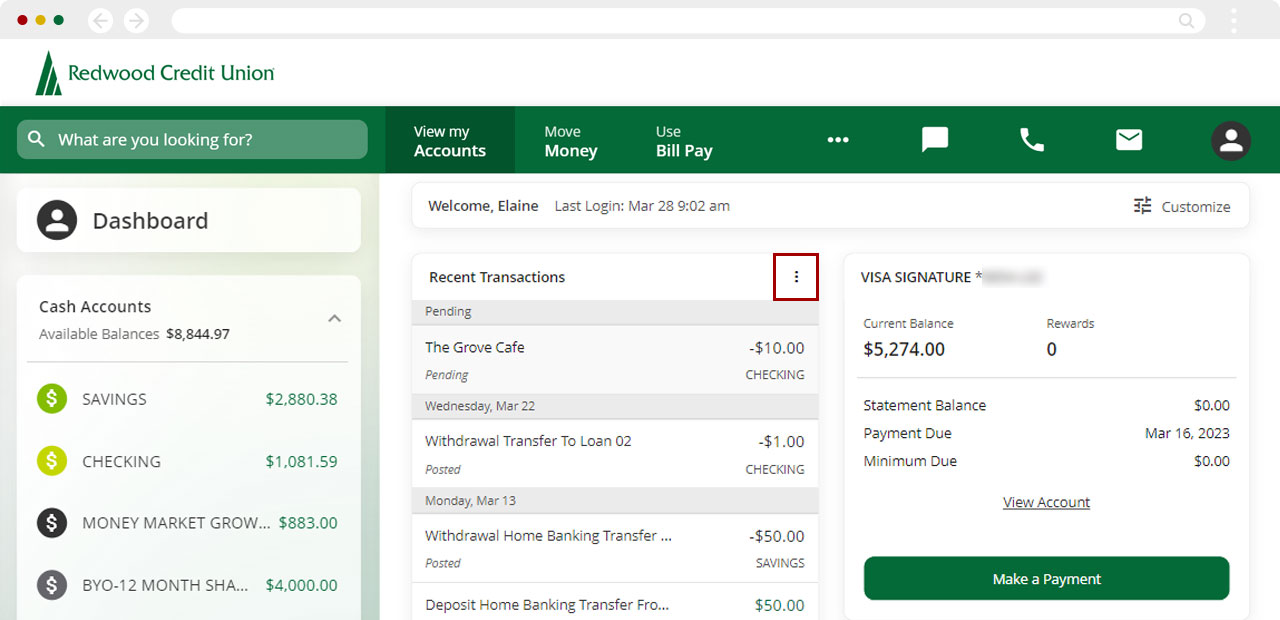The width and height of the screenshot is (1280, 620).
Task: Click the $1,081.59 checking balance
Action: pos(301,461)
